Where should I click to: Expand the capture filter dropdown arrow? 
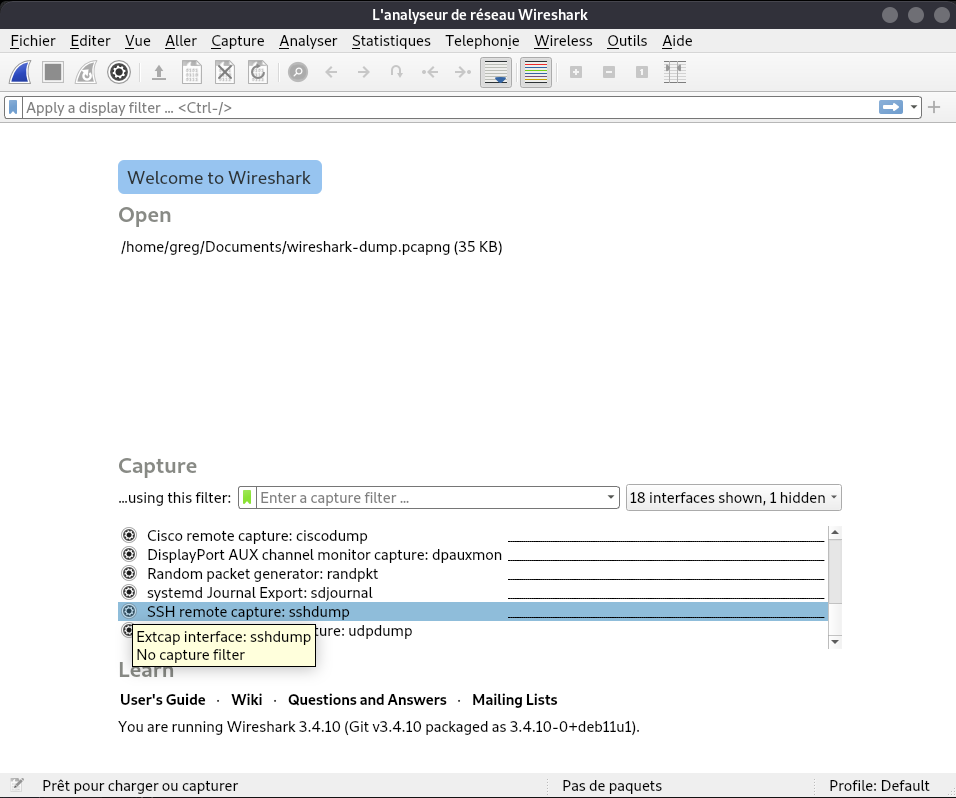[x=611, y=497]
